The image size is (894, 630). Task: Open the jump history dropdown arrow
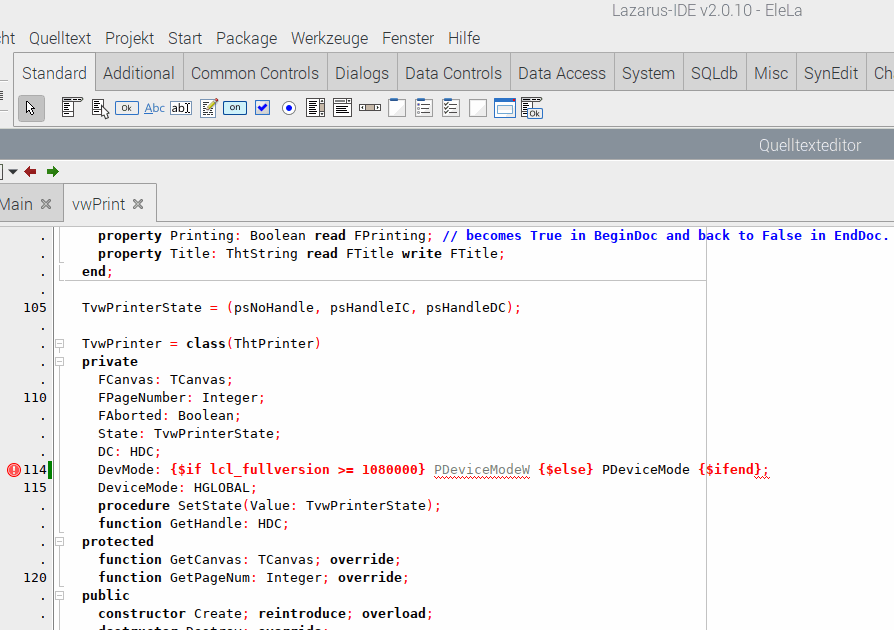(13, 171)
